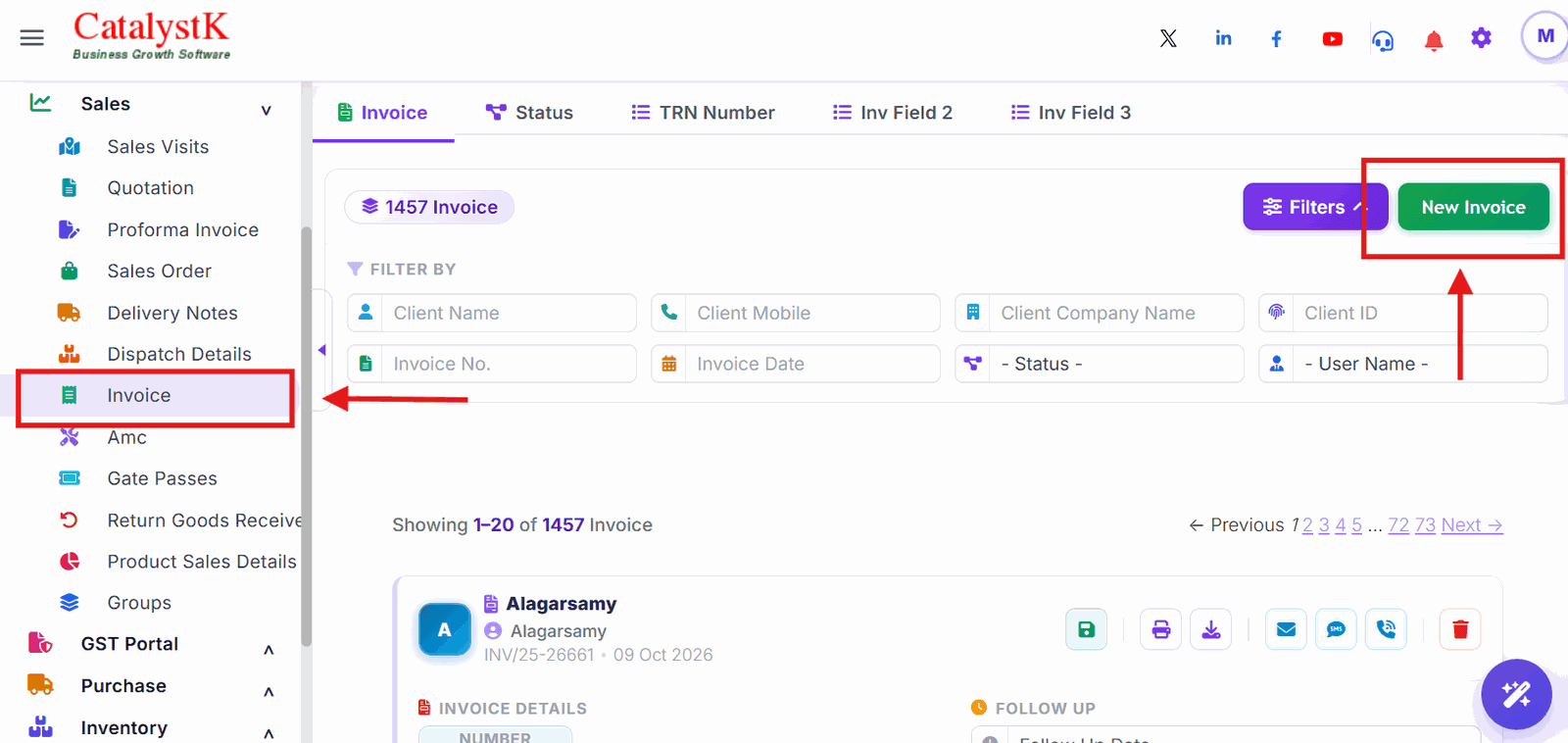1568x743 pixels.
Task: Open Gate Passes in the sidebar
Action: point(163,478)
